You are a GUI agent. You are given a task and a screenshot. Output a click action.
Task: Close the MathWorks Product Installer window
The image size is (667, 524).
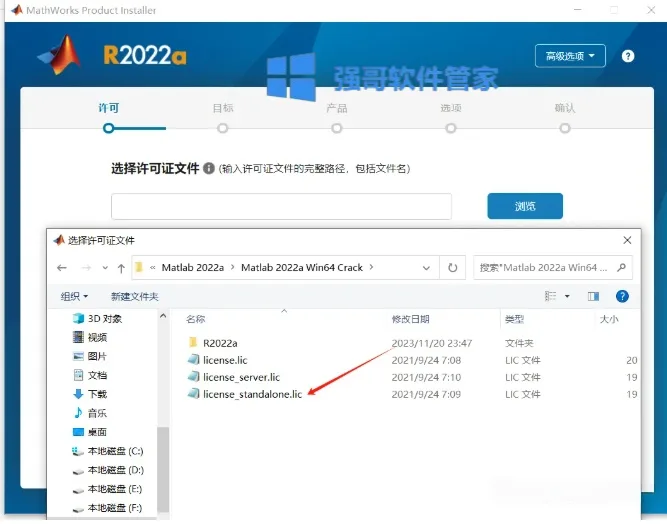[651, 10]
